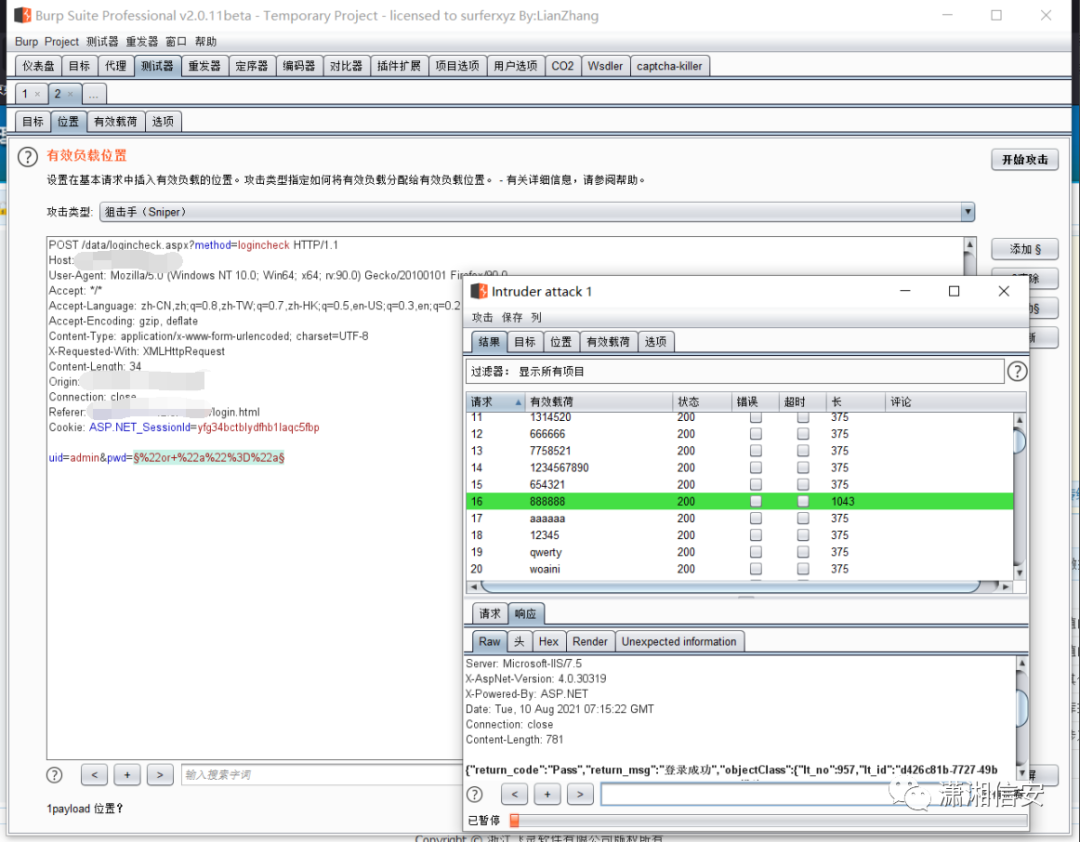The width and height of the screenshot is (1080, 842).
Task: Sort by 长 length column header
Action: [855, 402]
